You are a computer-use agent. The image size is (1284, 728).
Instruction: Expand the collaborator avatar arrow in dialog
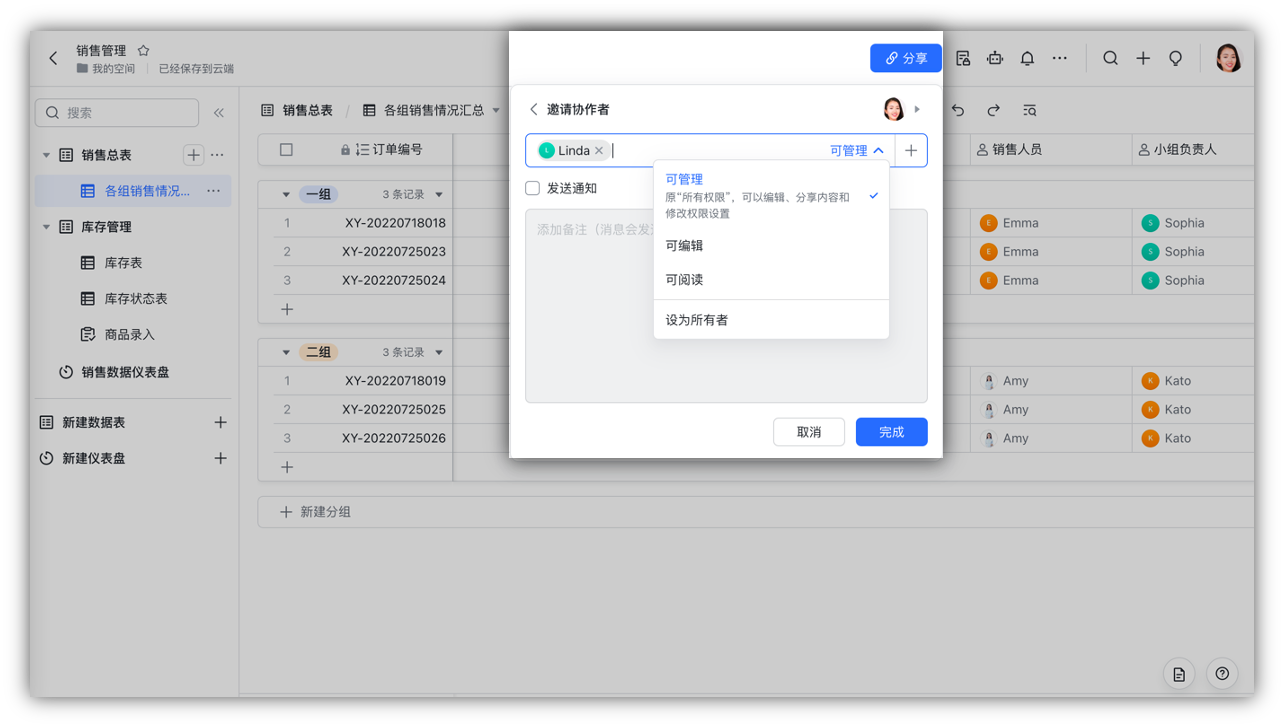click(x=917, y=109)
